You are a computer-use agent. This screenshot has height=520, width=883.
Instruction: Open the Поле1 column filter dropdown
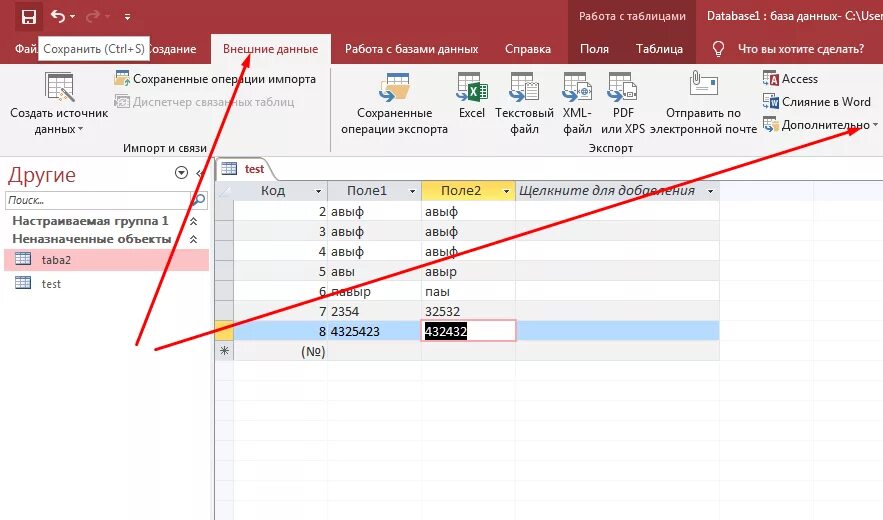coord(412,191)
